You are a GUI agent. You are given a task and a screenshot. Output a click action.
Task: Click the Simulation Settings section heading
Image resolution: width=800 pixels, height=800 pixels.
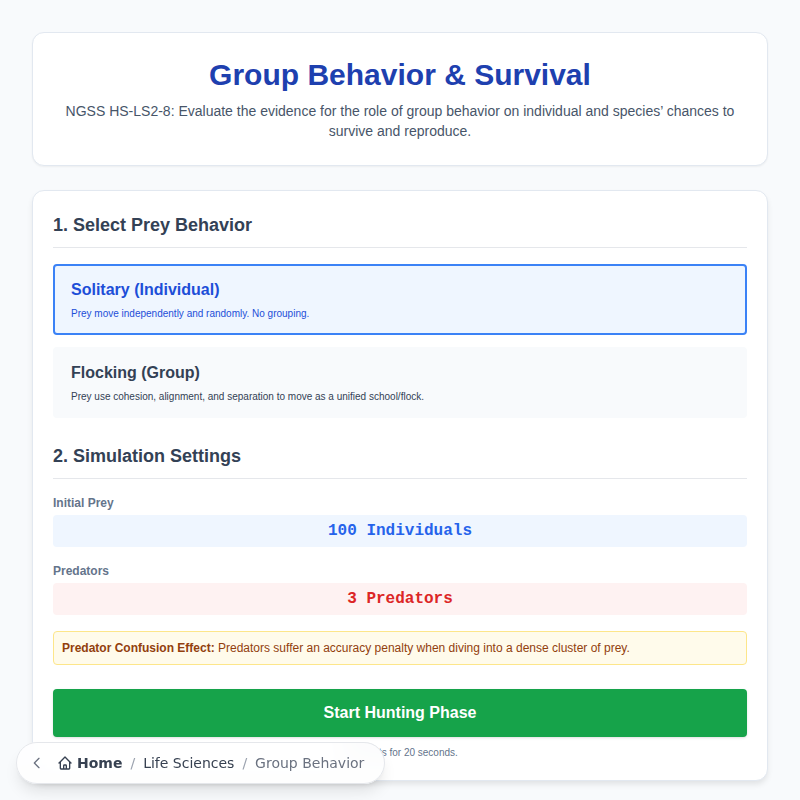pyautogui.click(x=147, y=456)
